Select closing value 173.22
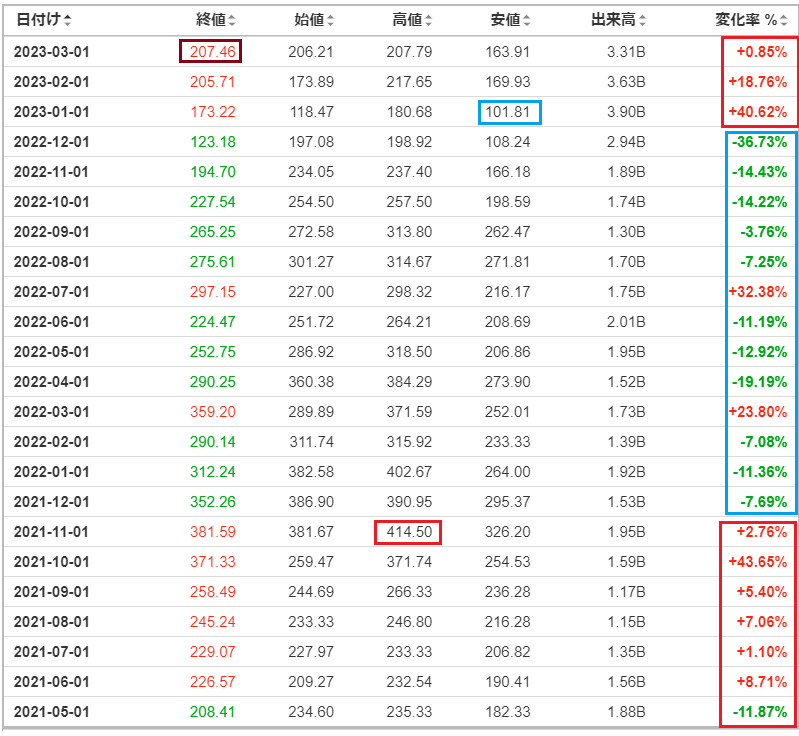The height and width of the screenshot is (736, 799). tap(213, 112)
